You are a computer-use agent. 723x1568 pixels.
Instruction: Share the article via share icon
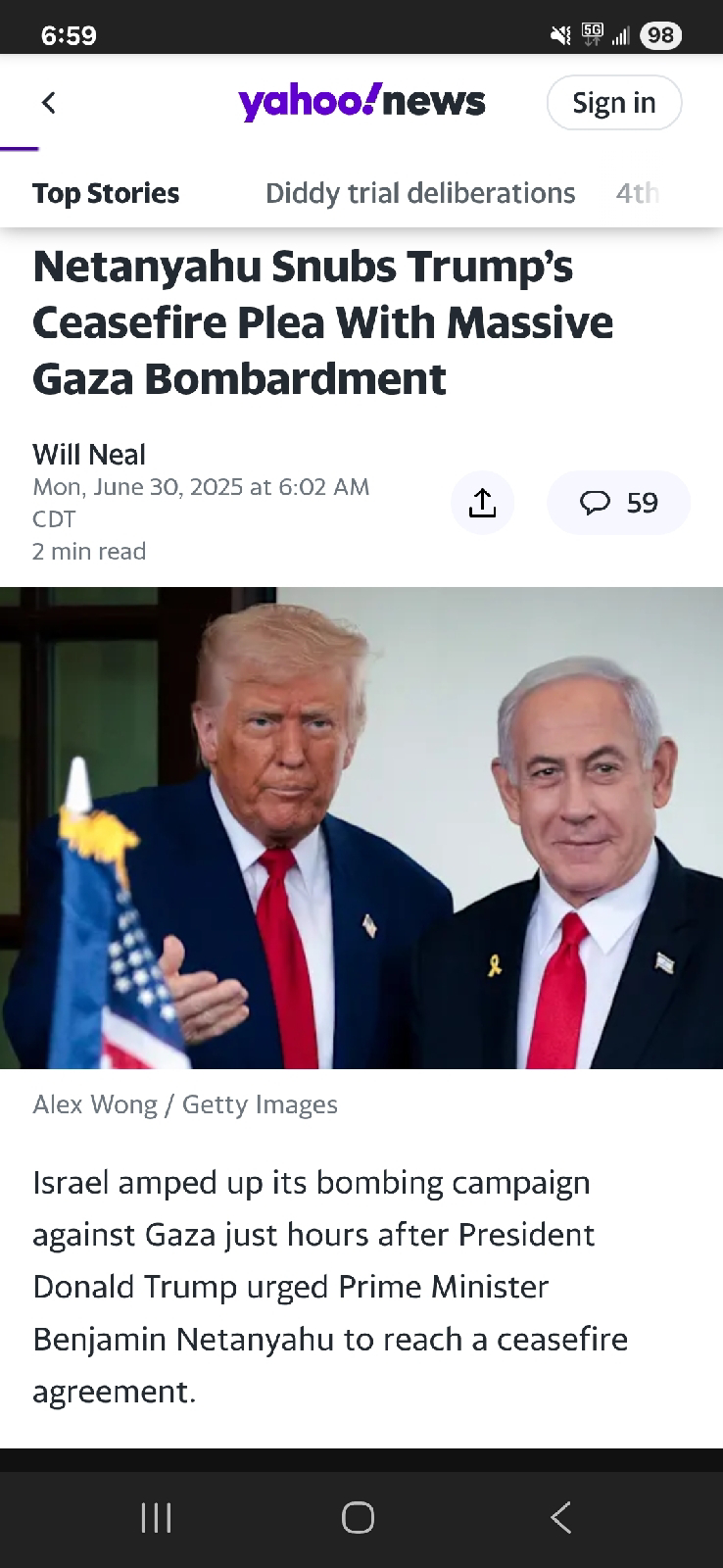tap(482, 503)
